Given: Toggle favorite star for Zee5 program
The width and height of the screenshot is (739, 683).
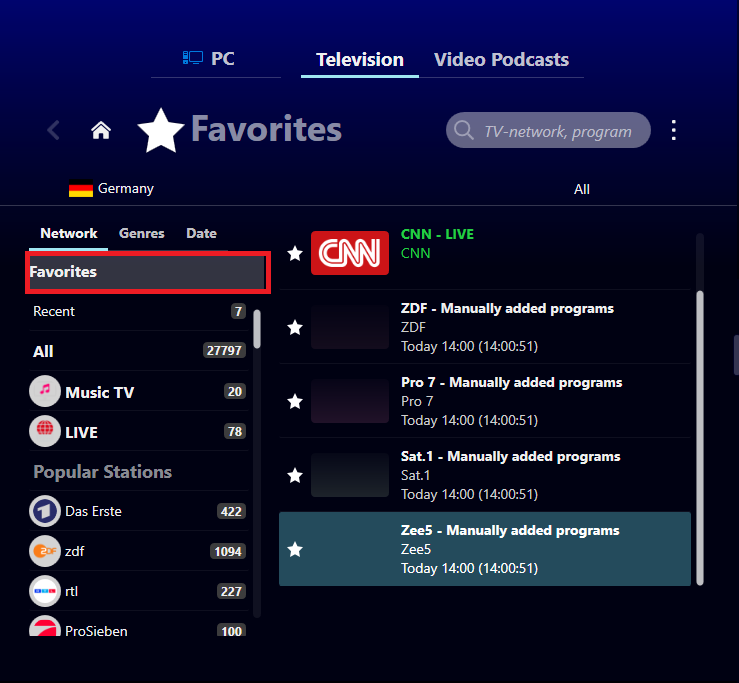Looking at the screenshot, I should tap(295, 549).
